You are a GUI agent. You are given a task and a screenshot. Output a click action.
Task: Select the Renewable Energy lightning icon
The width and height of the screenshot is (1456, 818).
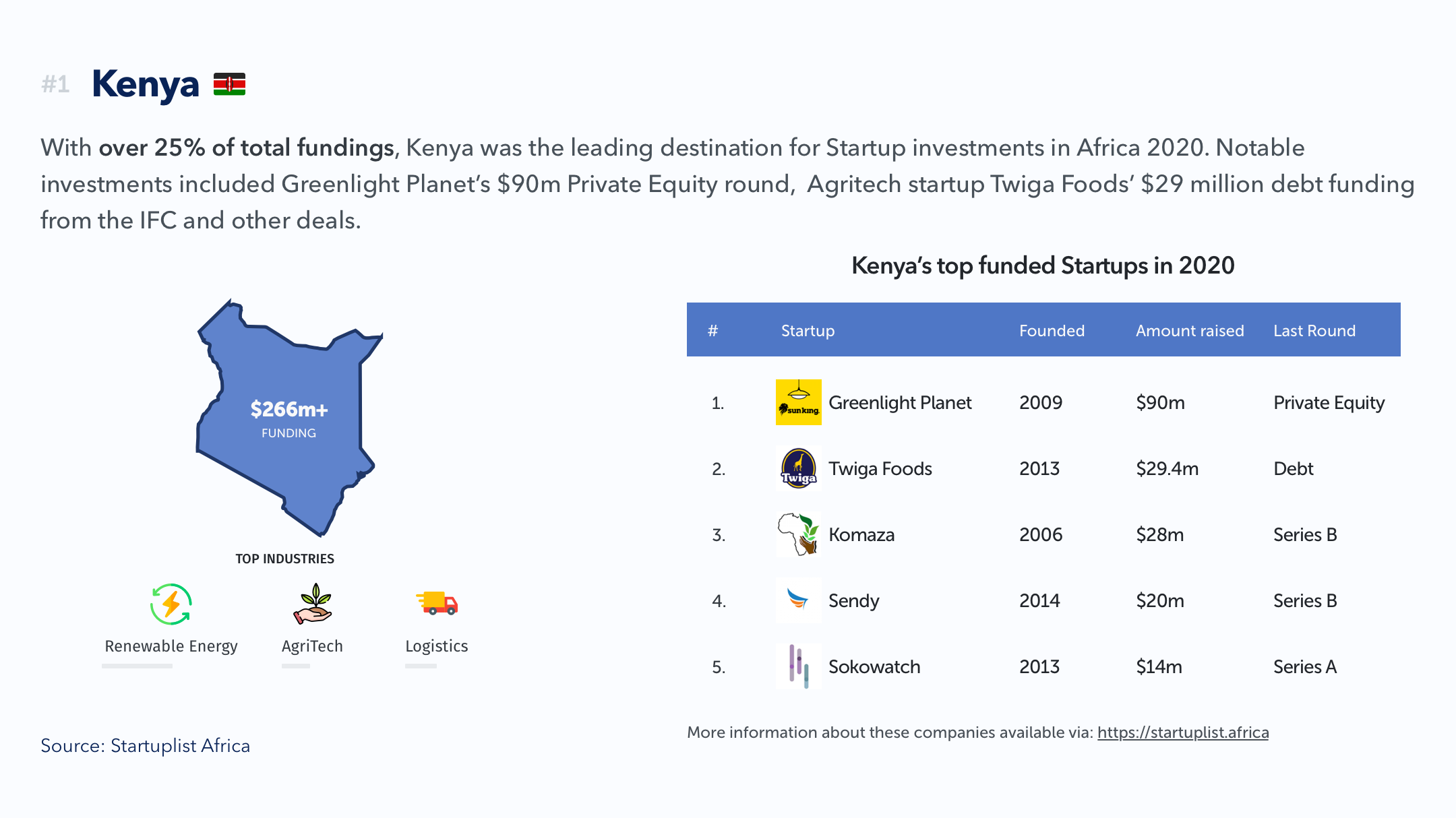point(171,604)
